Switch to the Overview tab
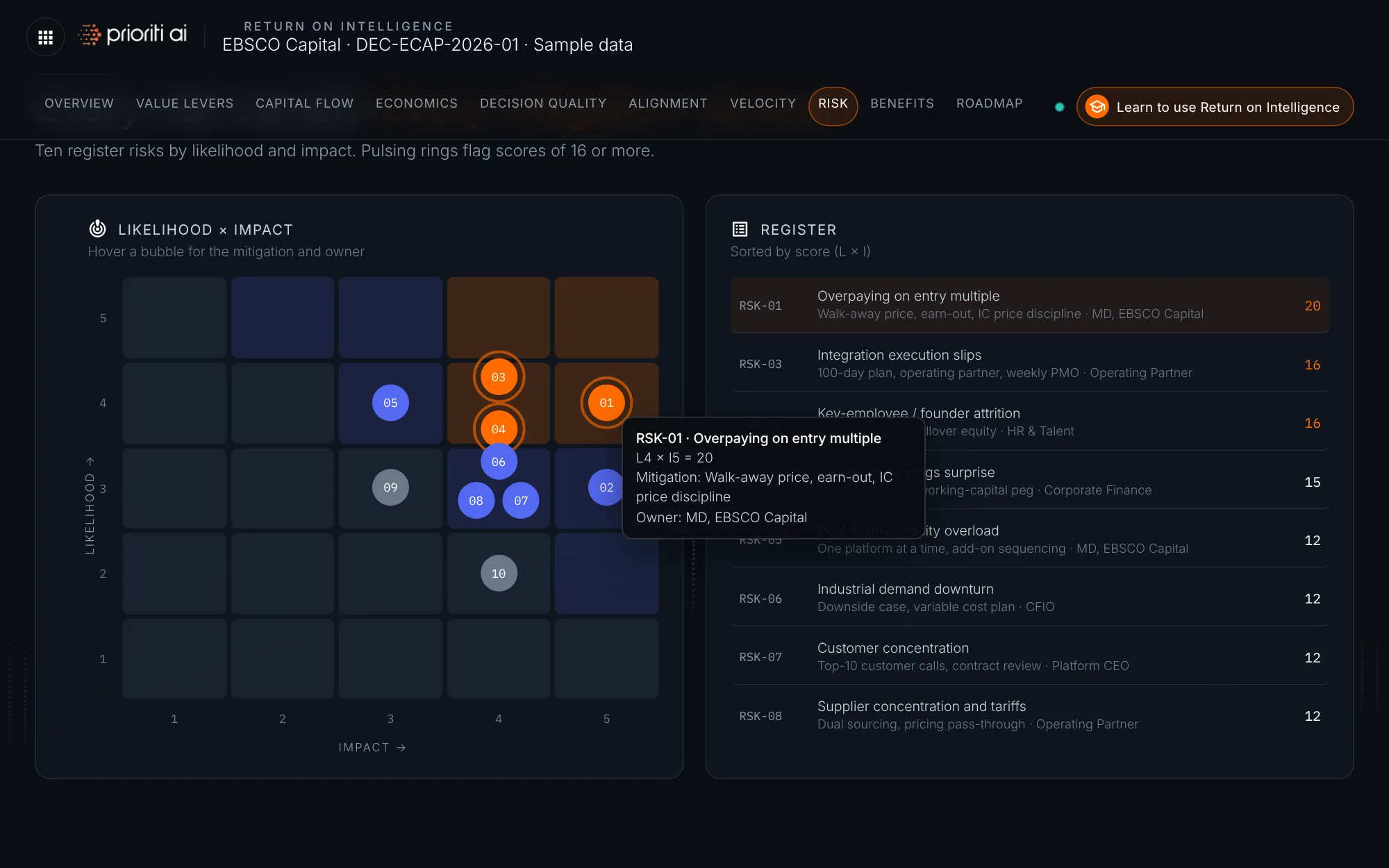The image size is (1389, 868). coord(79,103)
